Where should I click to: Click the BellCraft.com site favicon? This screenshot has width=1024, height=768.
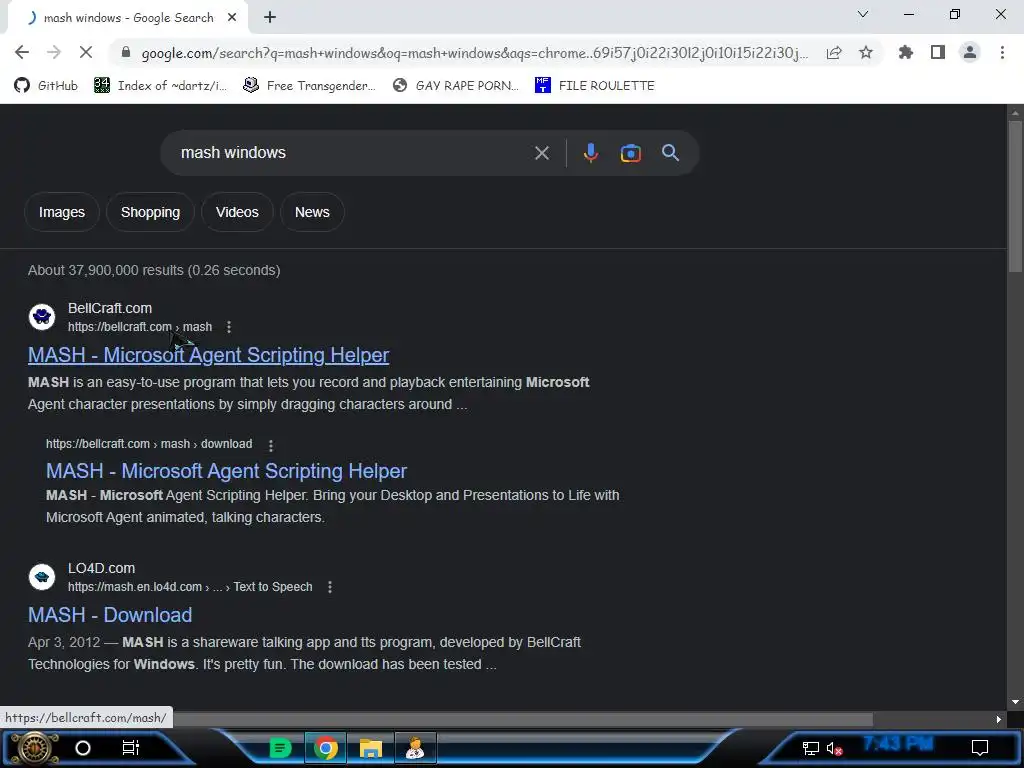[42, 317]
